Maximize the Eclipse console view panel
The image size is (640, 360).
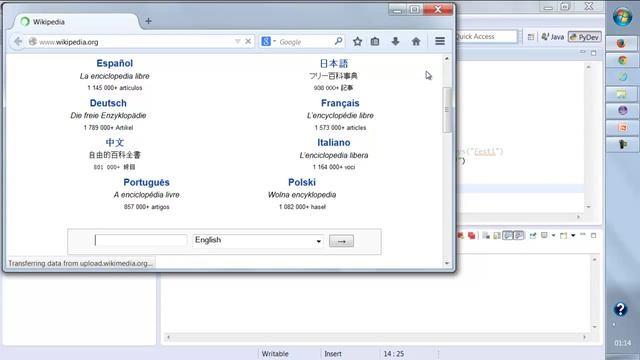click(x=593, y=236)
